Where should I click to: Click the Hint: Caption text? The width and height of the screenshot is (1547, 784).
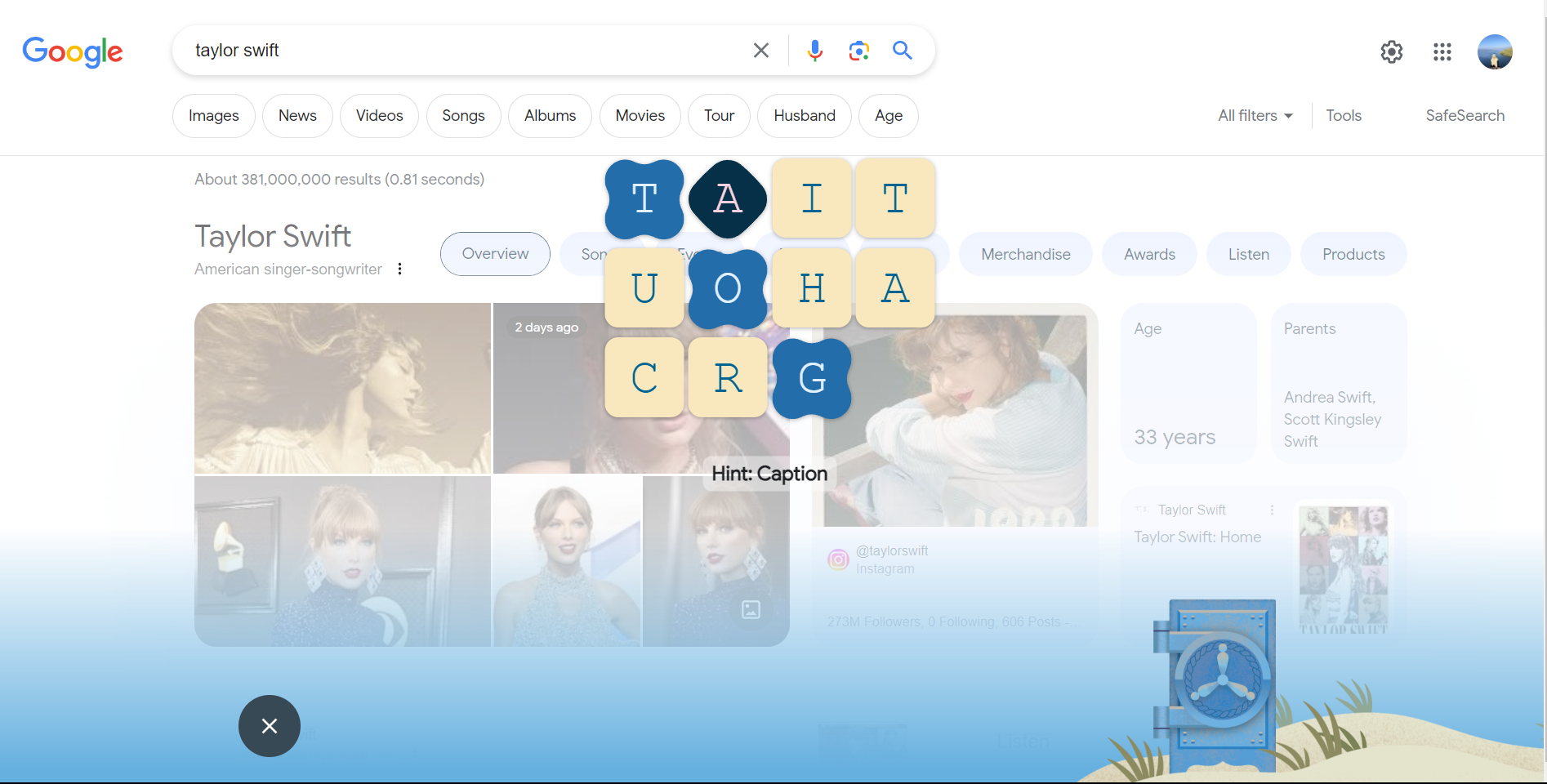(x=769, y=474)
